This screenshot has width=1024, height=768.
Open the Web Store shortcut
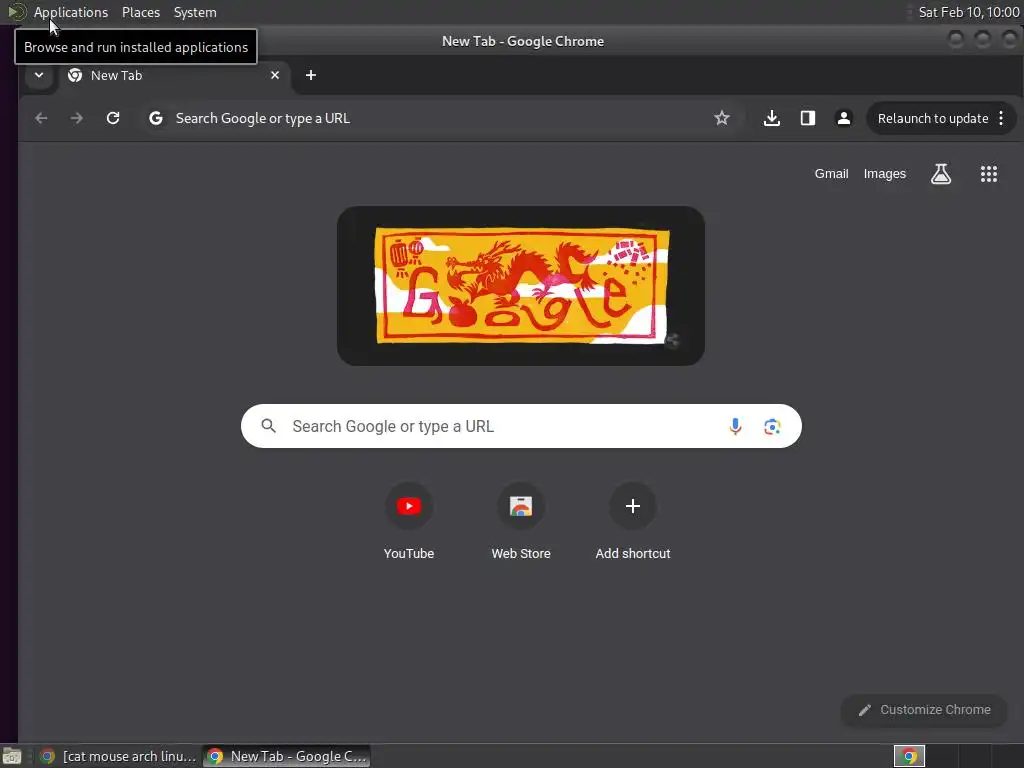[x=521, y=520]
